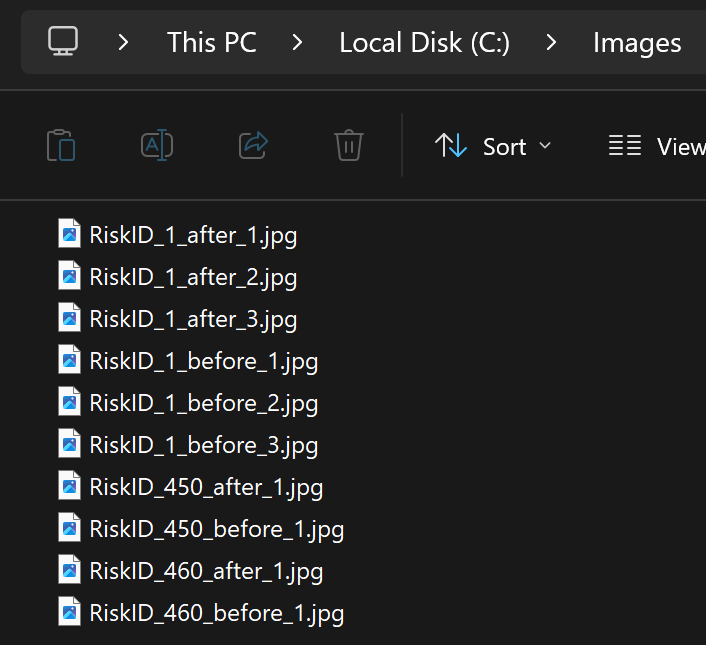Click the Rename toolbar icon
The image size is (706, 645).
coord(157,146)
